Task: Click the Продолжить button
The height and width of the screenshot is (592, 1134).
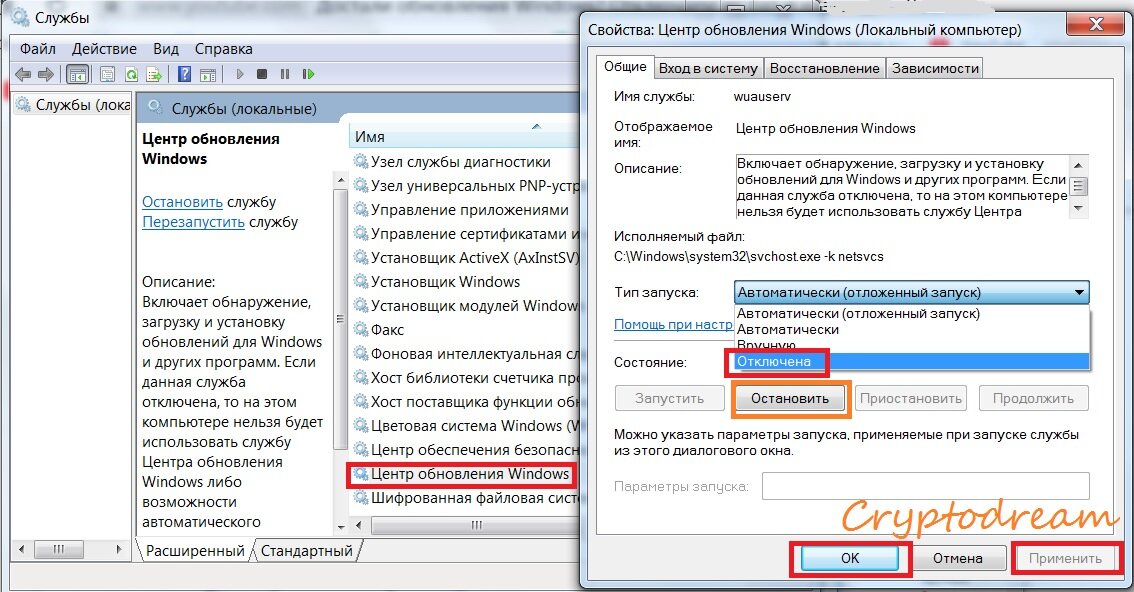Action: coord(1033,398)
